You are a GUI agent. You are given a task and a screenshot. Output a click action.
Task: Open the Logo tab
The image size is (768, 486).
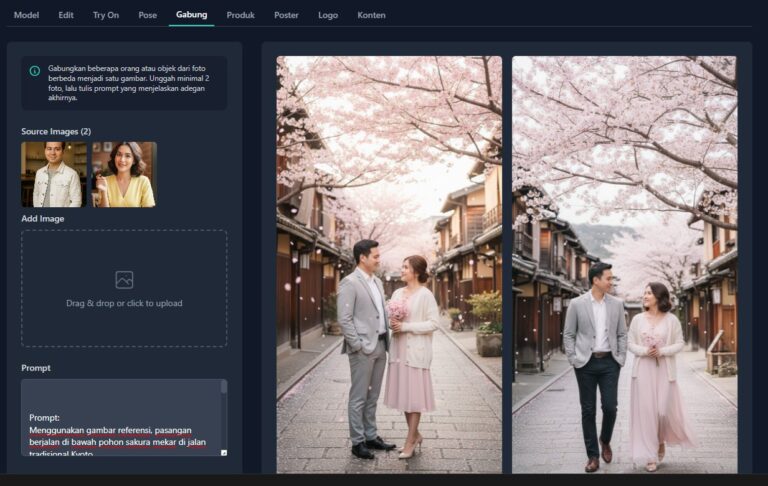click(x=328, y=15)
